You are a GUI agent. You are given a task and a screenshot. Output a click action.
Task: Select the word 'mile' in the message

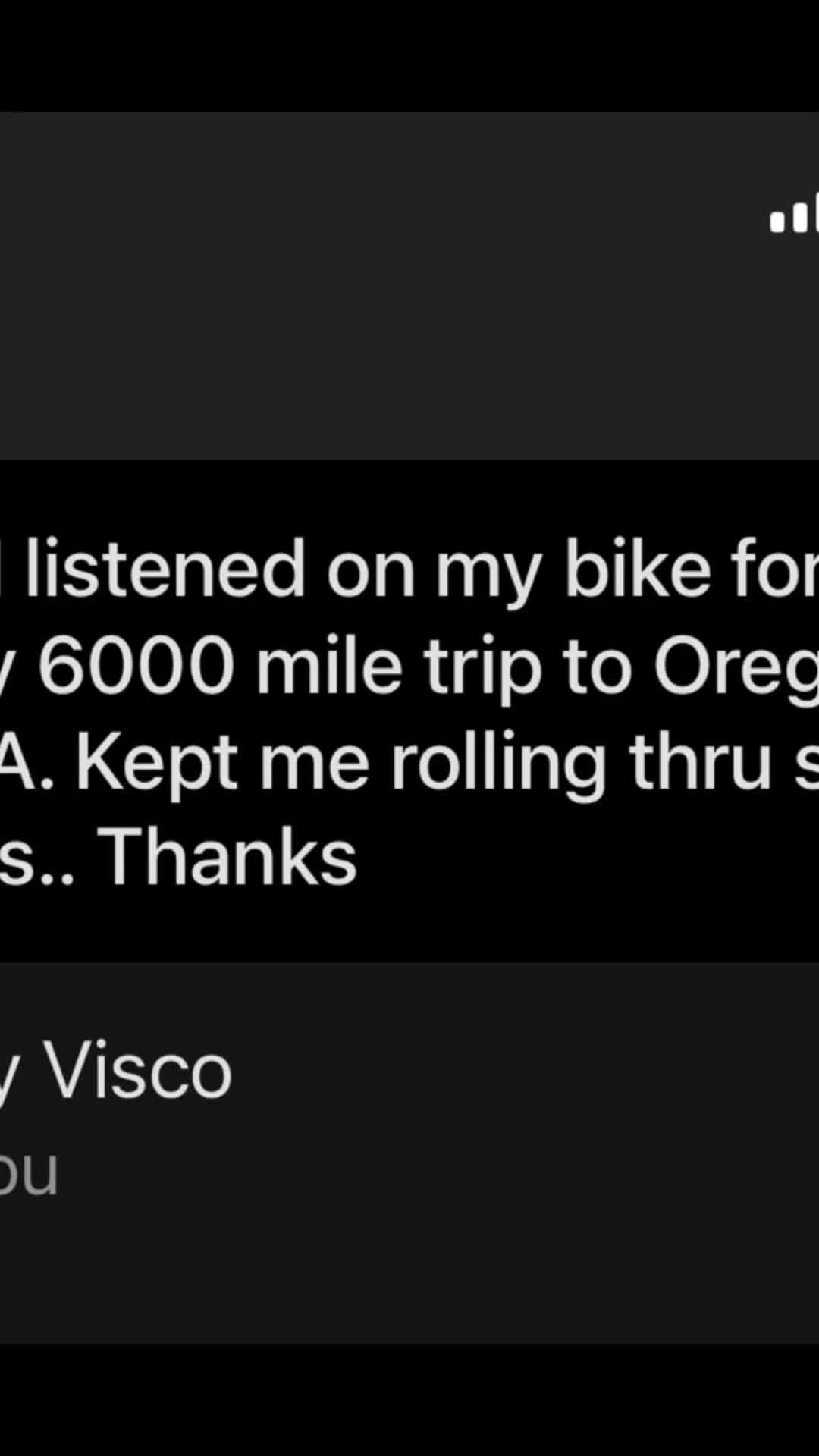[x=329, y=666]
